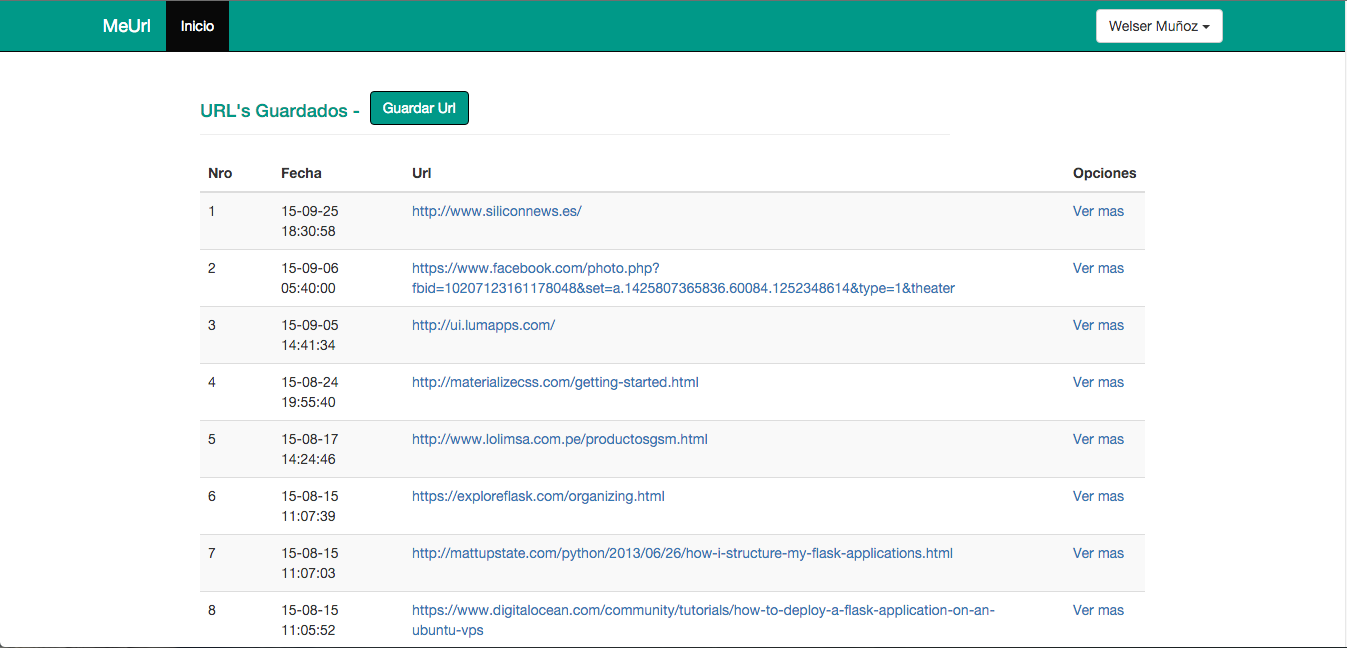Click the date 15-08-24 19:55:40

coord(310,392)
